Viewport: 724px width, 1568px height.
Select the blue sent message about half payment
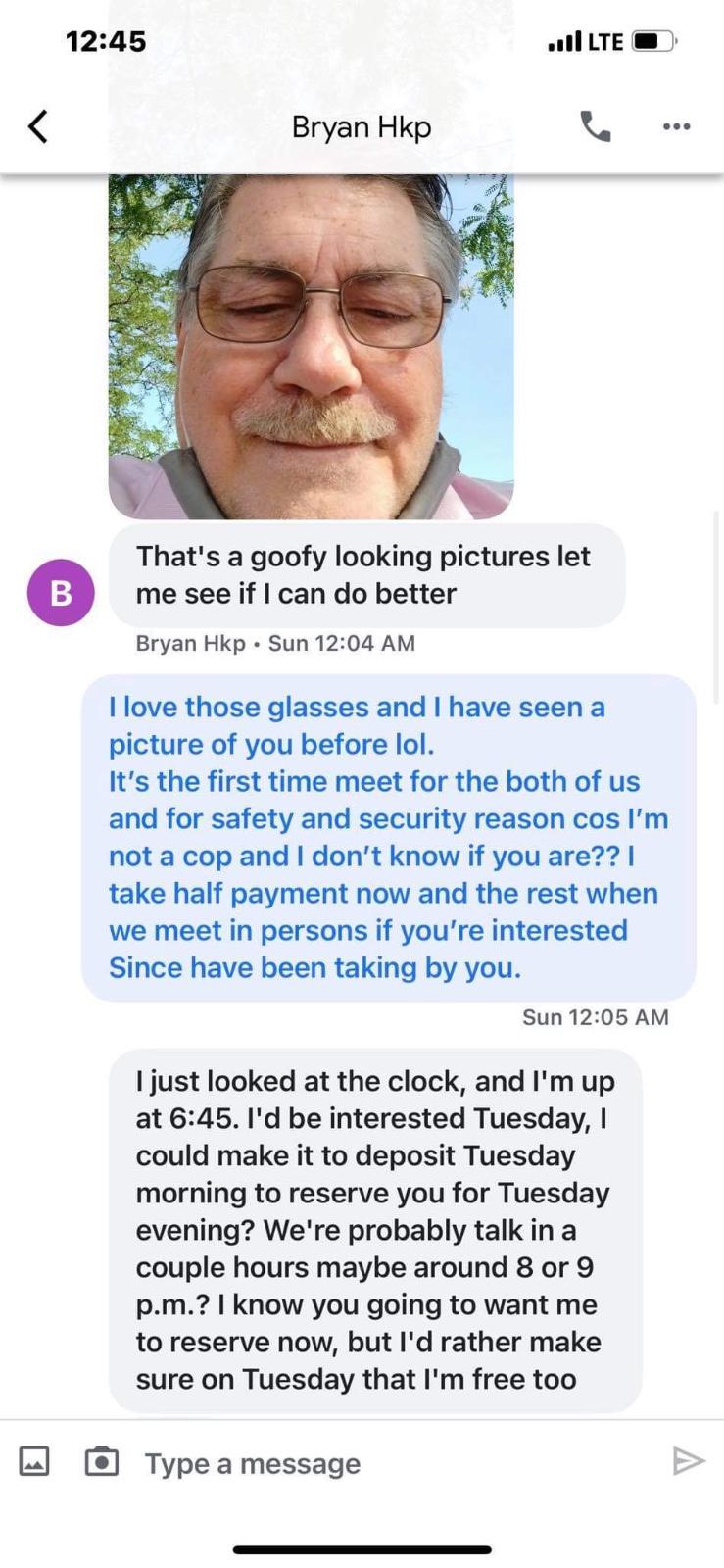[388, 838]
